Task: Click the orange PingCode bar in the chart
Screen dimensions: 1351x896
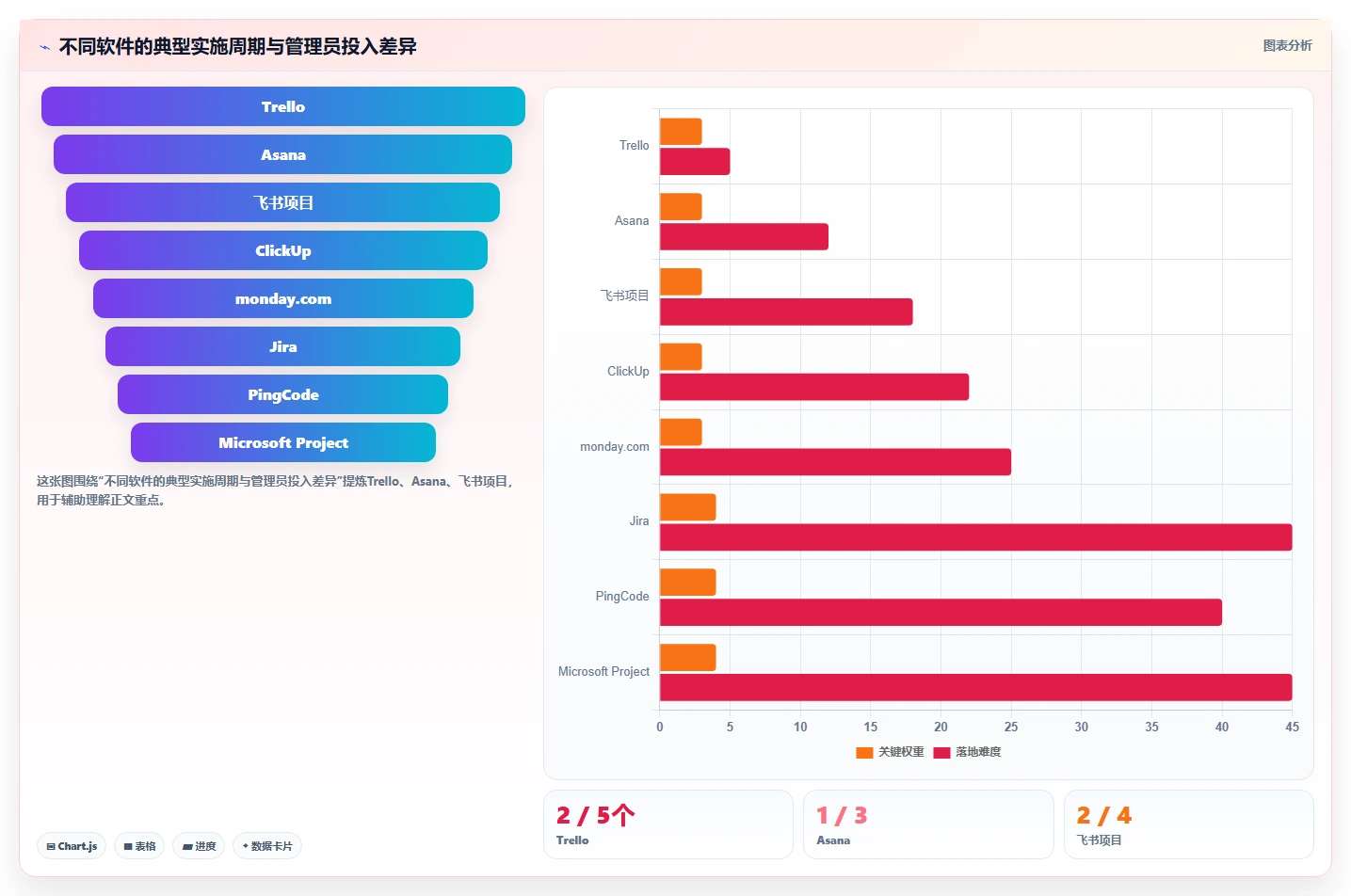Action: tap(688, 583)
